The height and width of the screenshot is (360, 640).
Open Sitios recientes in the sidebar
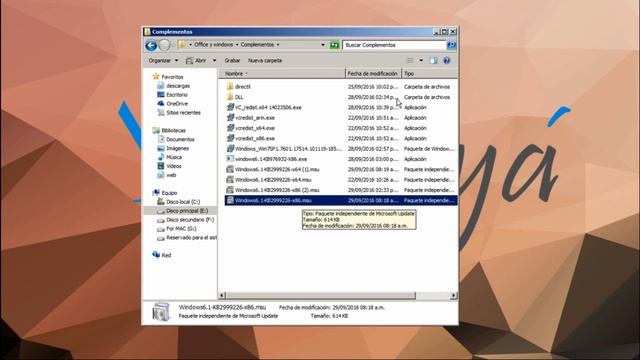point(183,113)
